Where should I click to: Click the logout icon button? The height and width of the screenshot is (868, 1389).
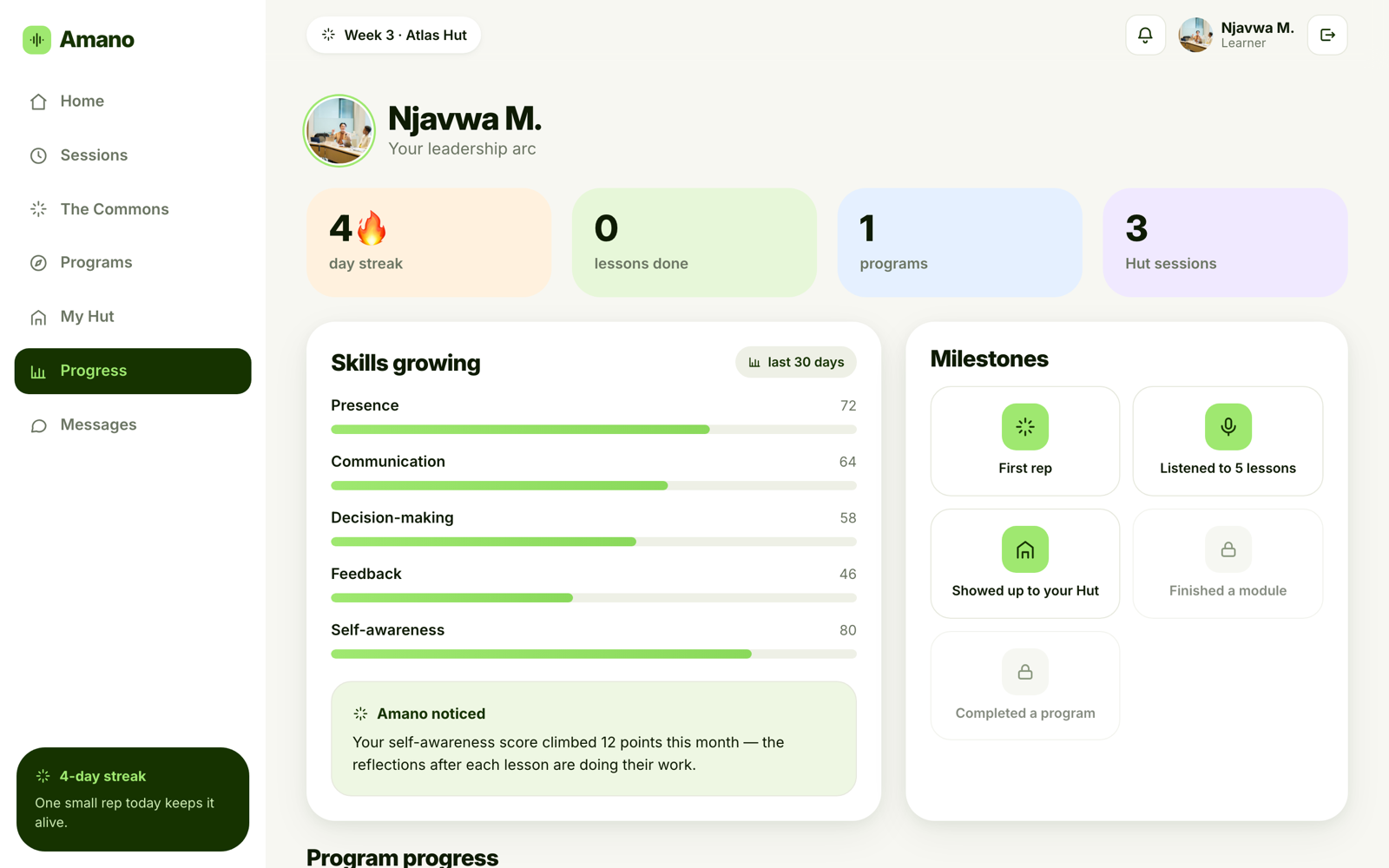coord(1327,35)
